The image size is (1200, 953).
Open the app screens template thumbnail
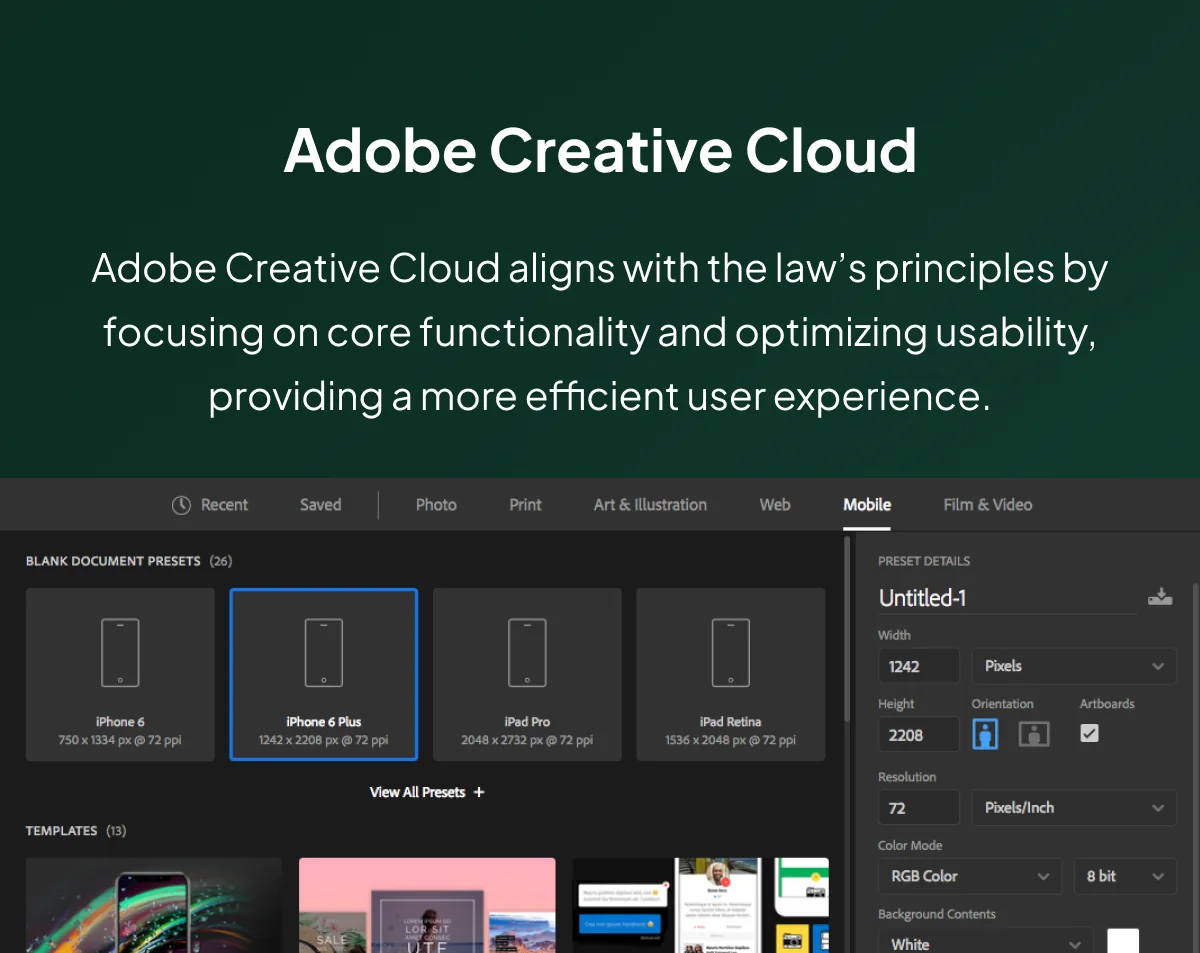[x=700, y=905]
